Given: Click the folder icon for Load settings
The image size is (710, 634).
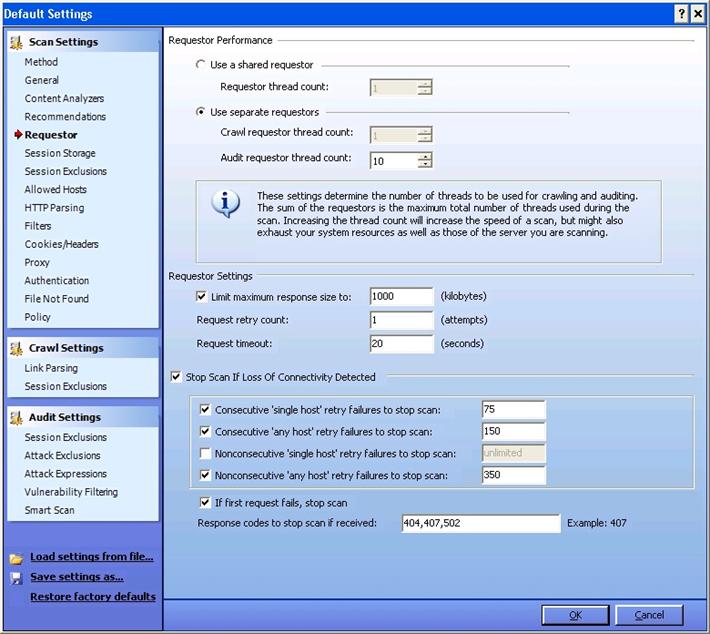Looking at the screenshot, I should tap(16, 557).
